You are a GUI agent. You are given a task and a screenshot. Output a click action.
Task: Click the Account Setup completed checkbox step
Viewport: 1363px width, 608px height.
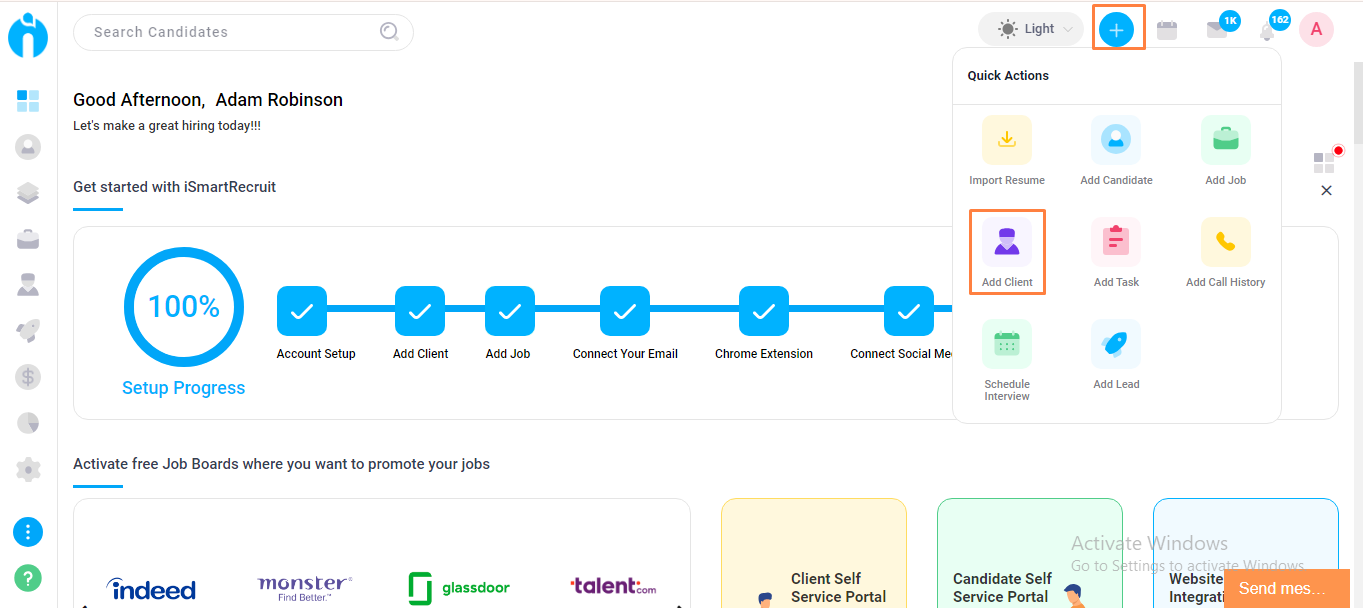(301, 311)
